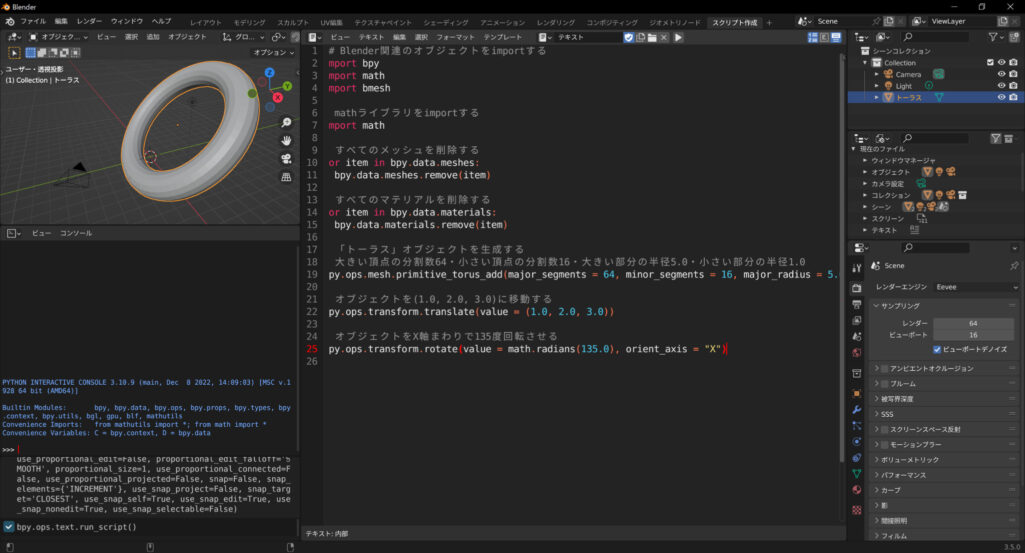This screenshot has width=1025, height=553.
Task: Disable the ビューポートデノイズ checkbox
Action: coord(937,350)
